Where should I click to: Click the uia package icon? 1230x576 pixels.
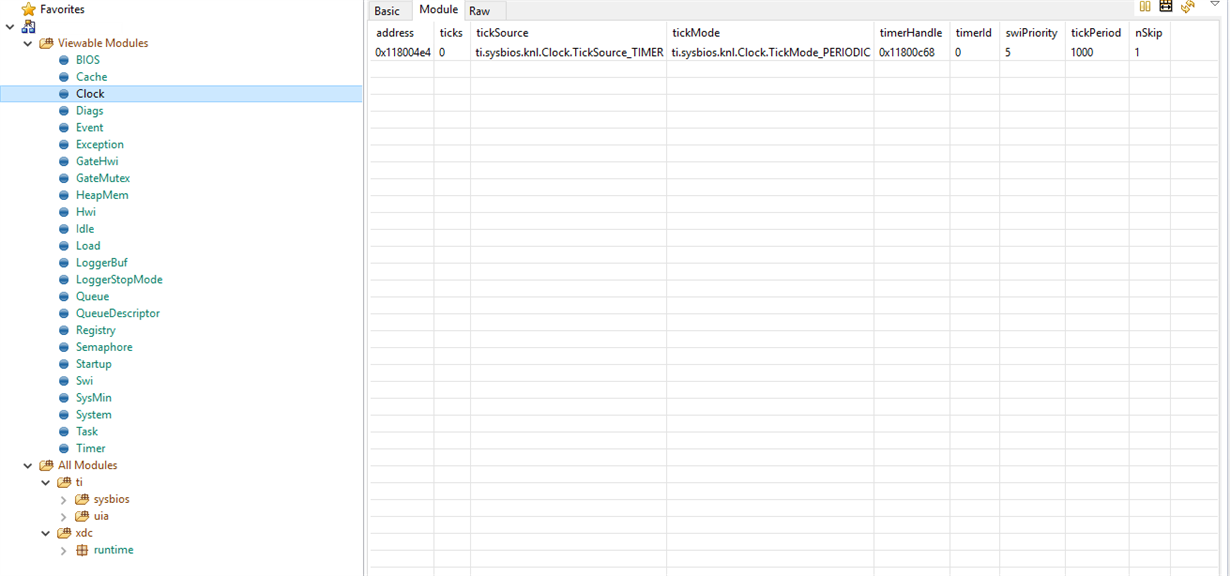[82, 516]
